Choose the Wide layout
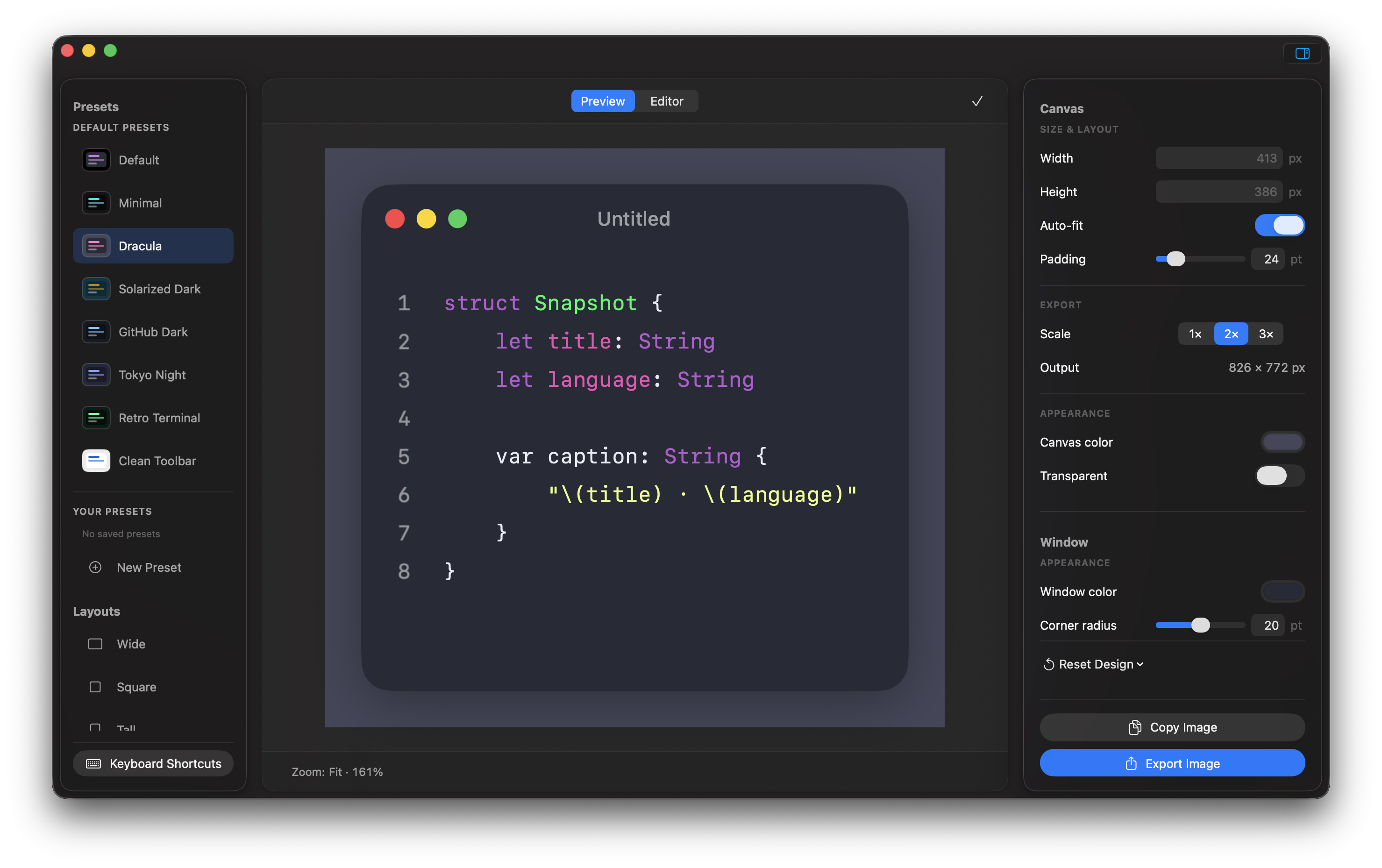 153,644
